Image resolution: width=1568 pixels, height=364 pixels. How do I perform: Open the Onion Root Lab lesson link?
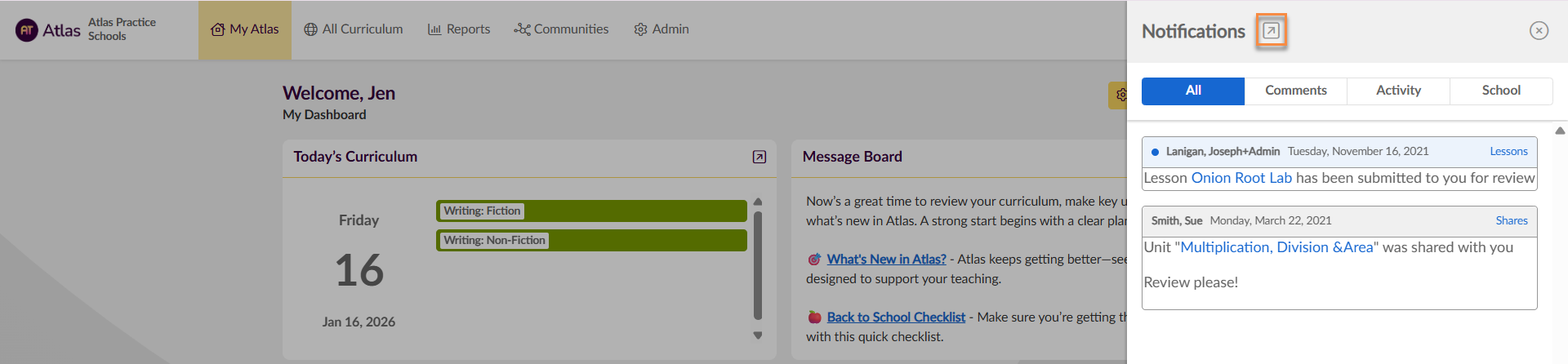[x=1241, y=178]
